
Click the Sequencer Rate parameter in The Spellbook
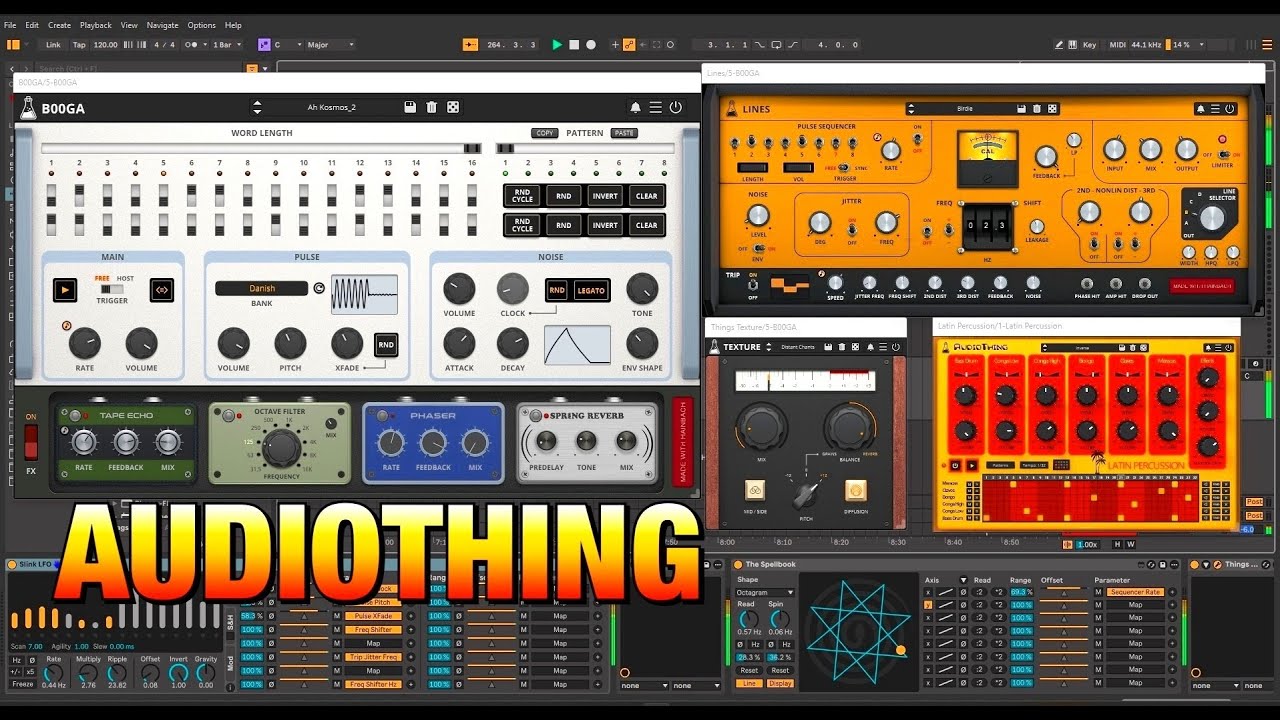pos(1137,592)
